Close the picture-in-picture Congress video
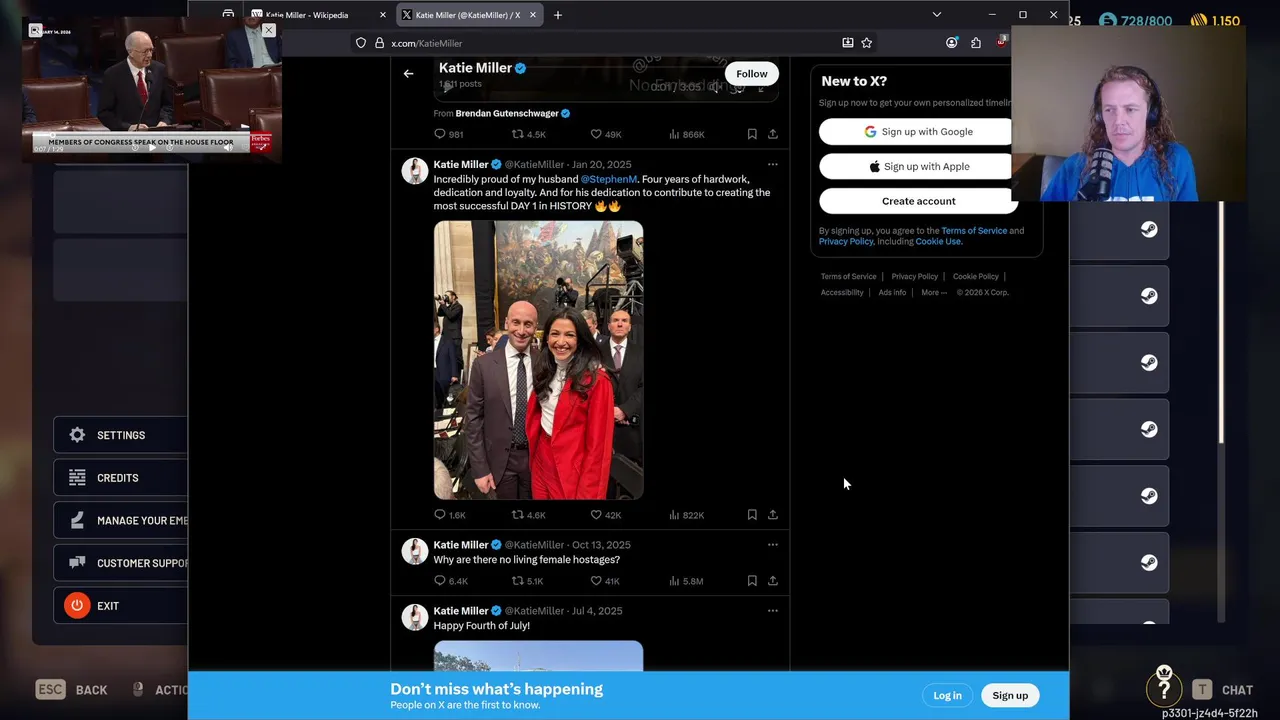 269,30
